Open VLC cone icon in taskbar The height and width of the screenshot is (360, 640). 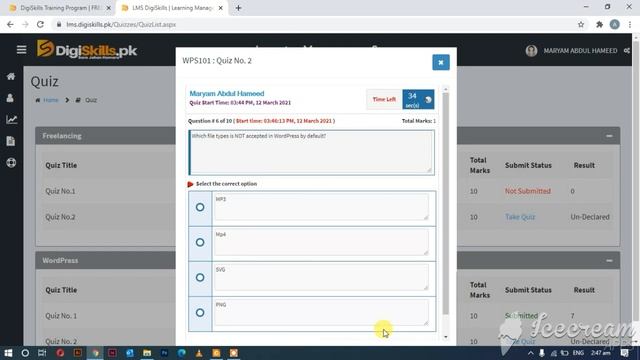click(199, 353)
